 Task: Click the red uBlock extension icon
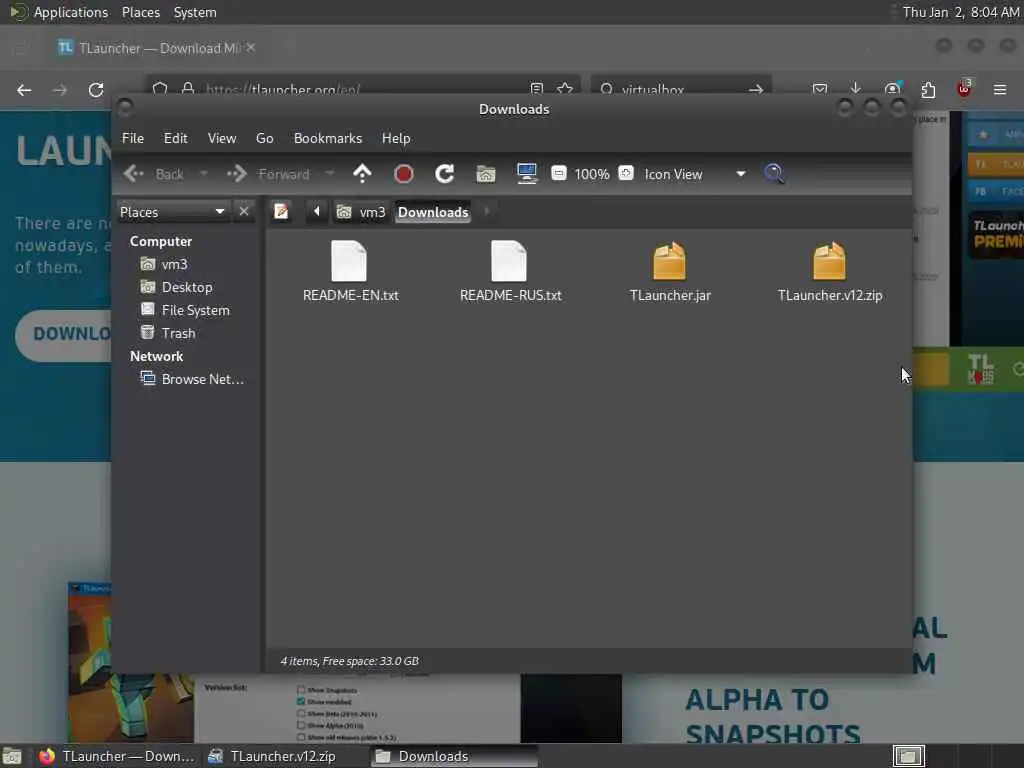coord(964,89)
